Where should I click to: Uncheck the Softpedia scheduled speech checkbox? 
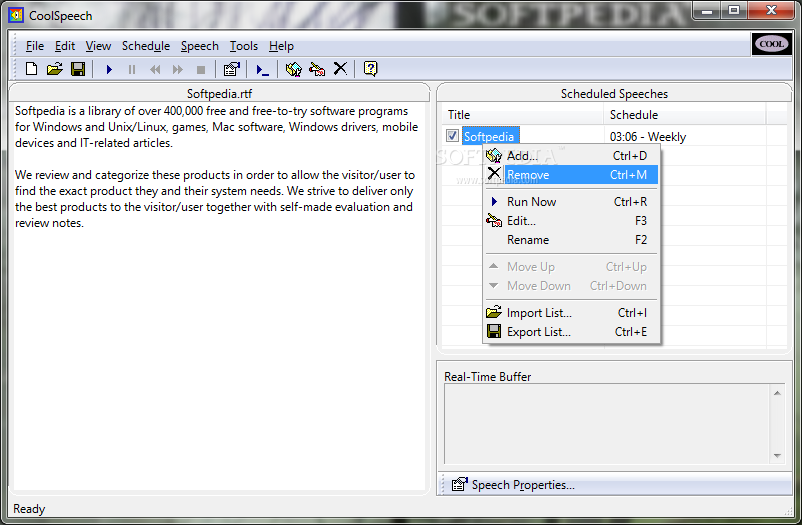(x=452, y=136)
